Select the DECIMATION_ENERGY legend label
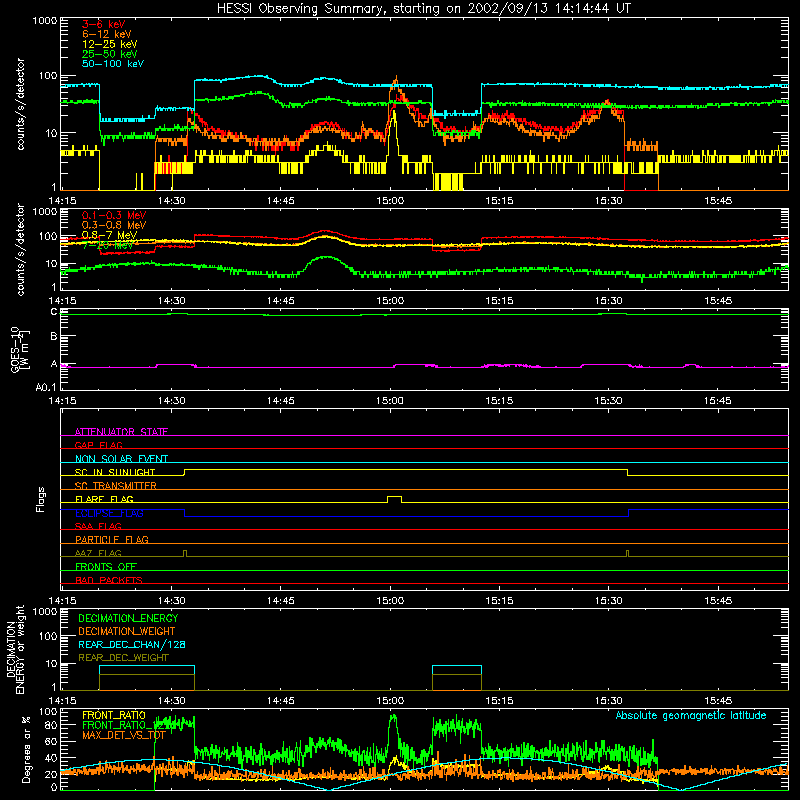The width and height of the screenshot is (800, 800). (128, 618)
